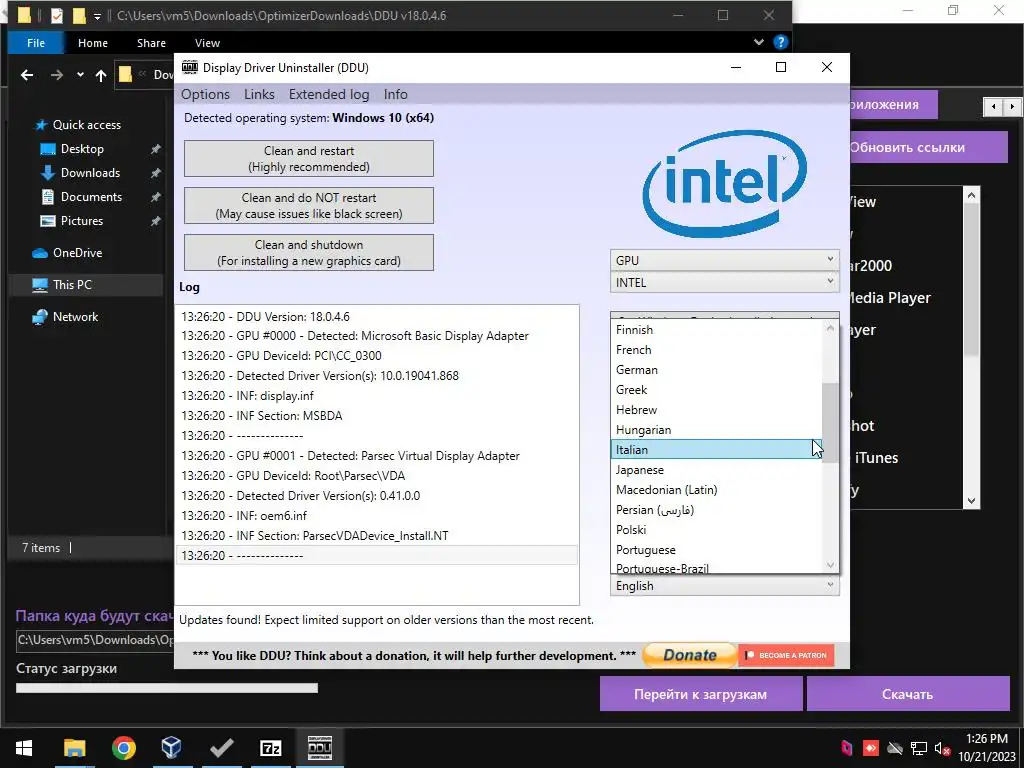
Task: Open Home tab in File Explorer
Action: (x=93, y=43)
